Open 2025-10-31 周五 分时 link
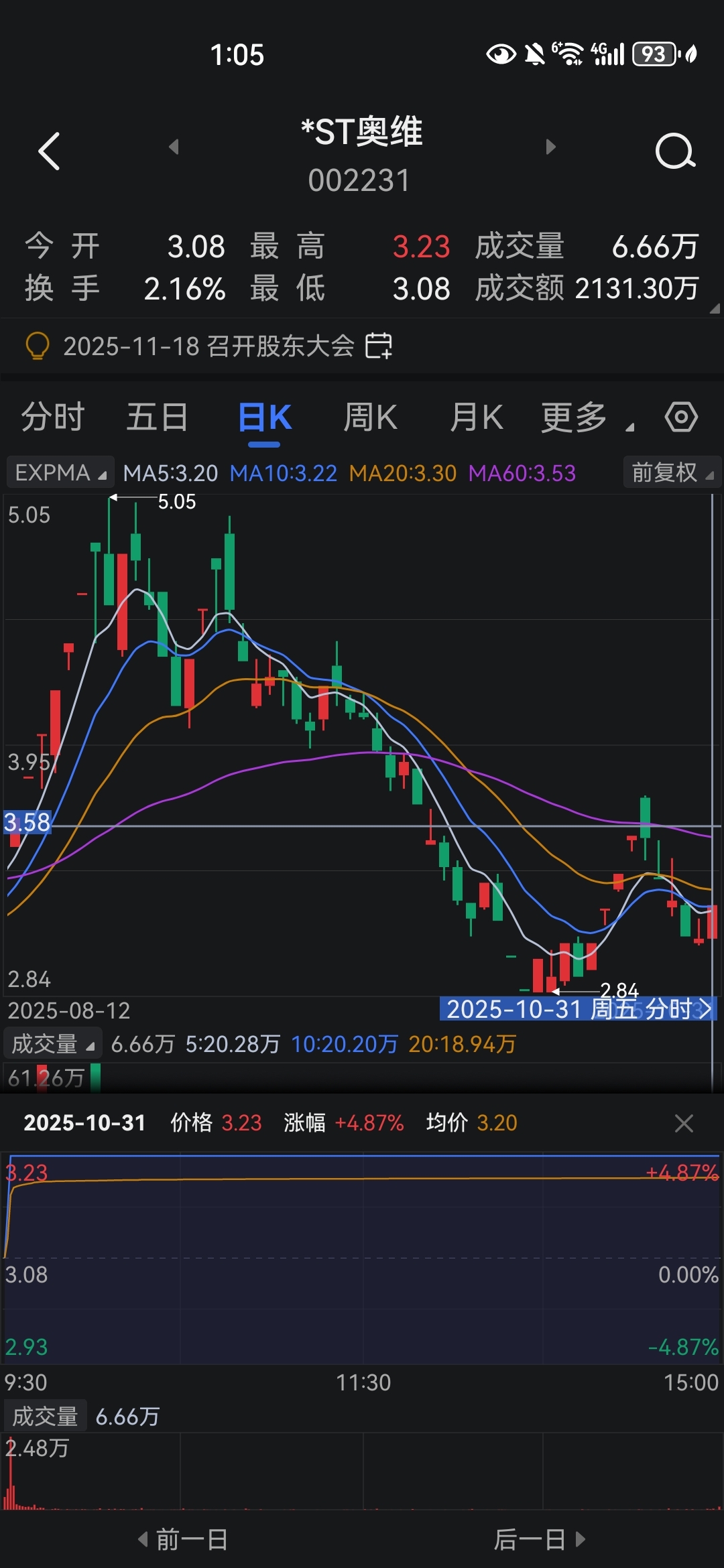Image resolution: width=724 pixels, height=1568 pixels. coord(578,1008)
